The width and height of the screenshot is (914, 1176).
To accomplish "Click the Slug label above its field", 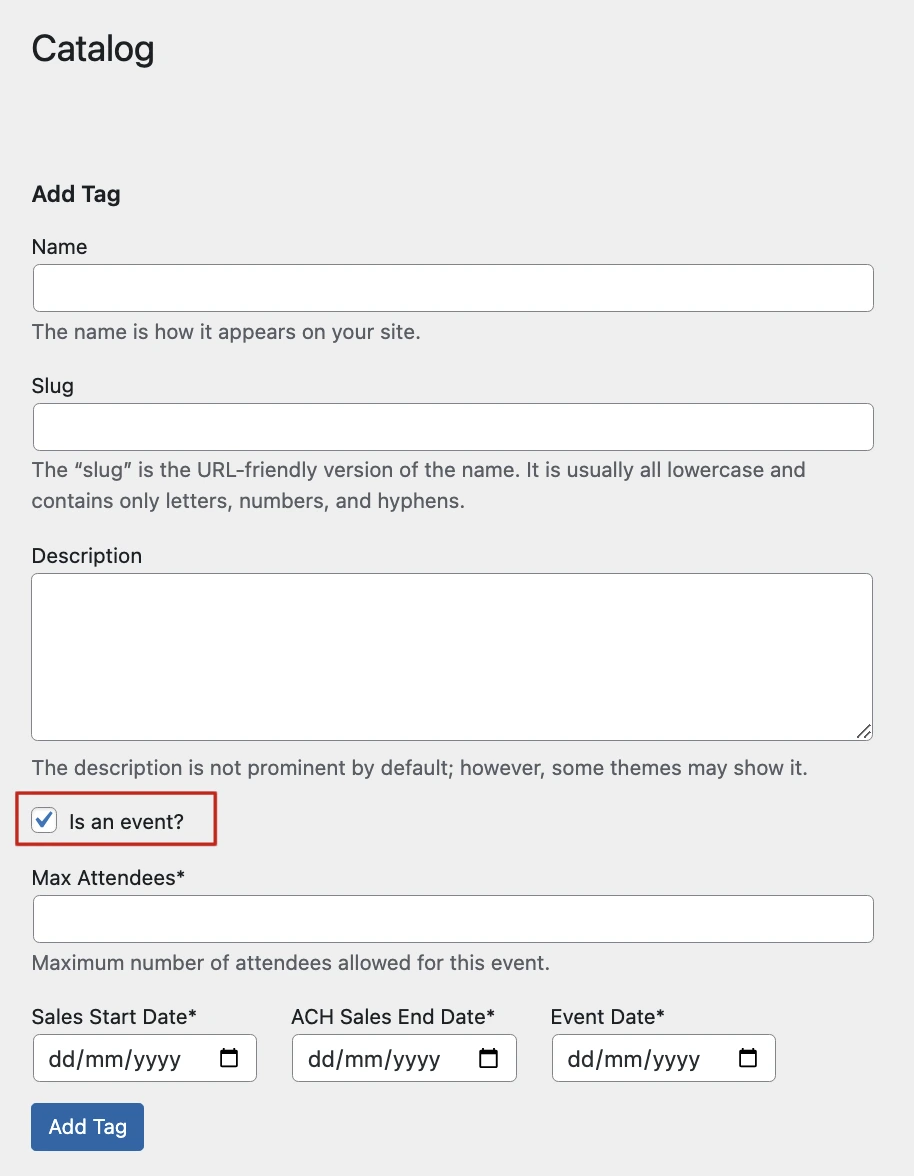I will (x=52, y=386).
